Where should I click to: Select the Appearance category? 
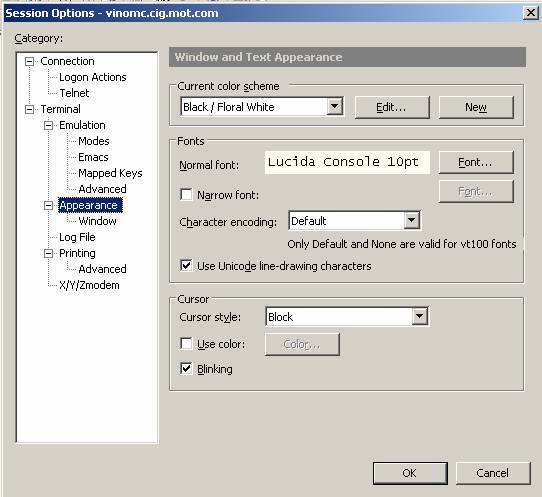click(x=90, y=205)
